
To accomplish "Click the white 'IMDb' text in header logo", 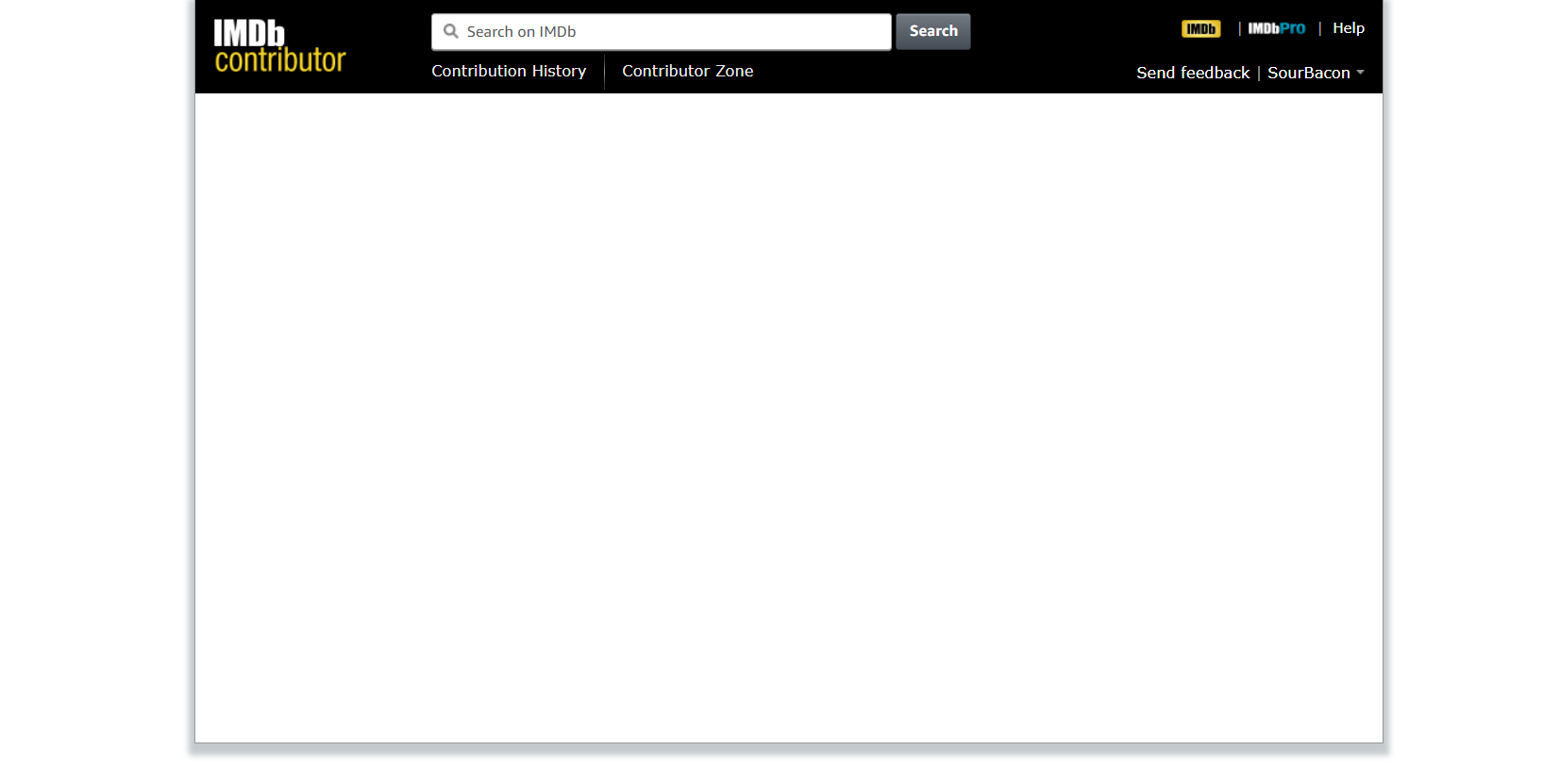I will click(248, 33).
